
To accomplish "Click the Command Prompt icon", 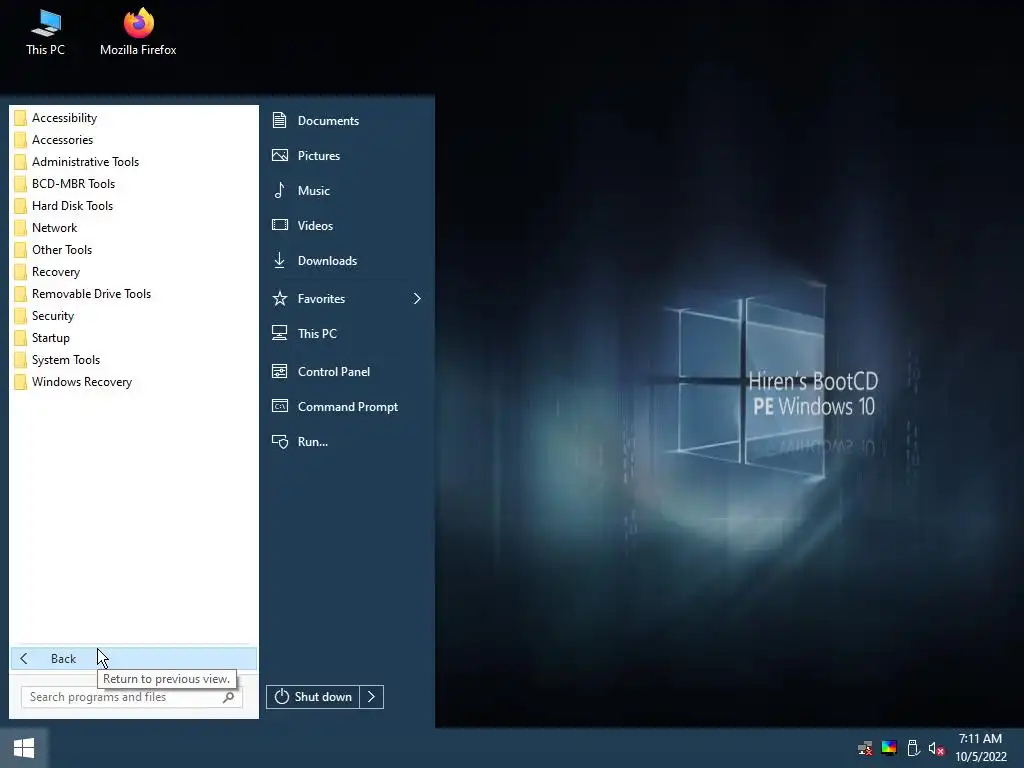I will tap(280, 406).
